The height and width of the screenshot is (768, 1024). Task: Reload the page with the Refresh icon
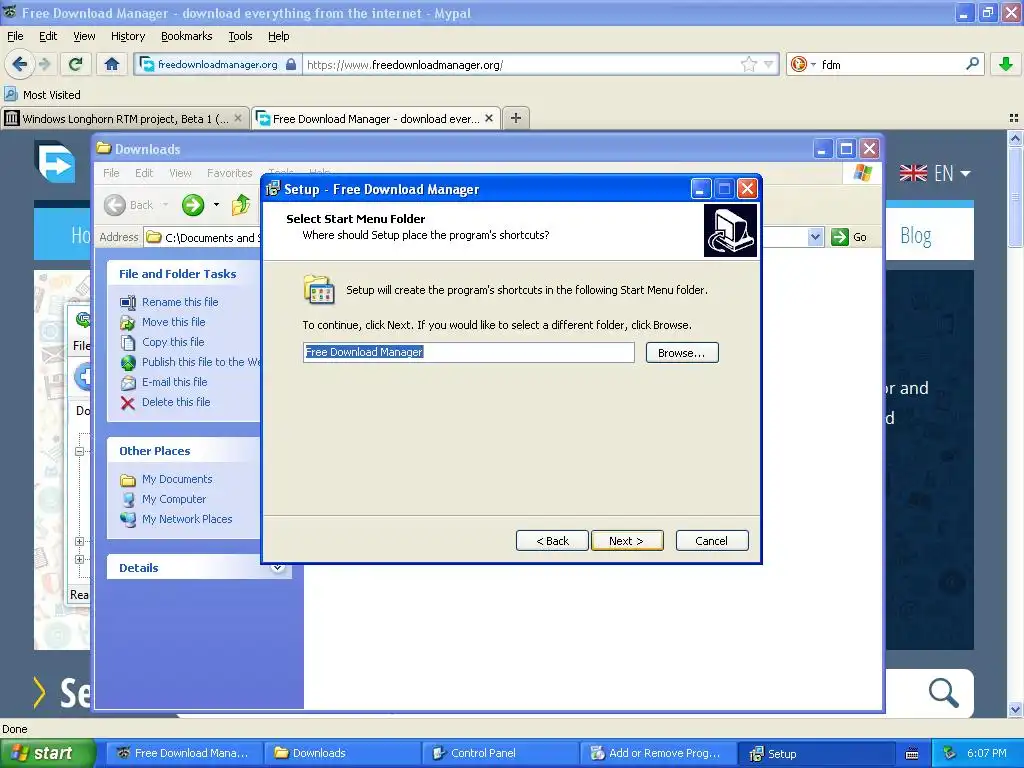point(75,64)
